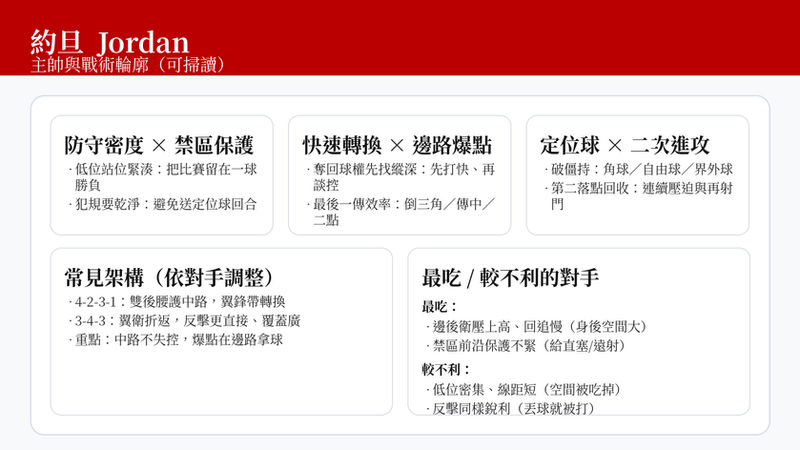The width and height of the screenshot is (800, 450).
Task: Click the title 約旦 Jordan
Action: [x=110, y=42]
